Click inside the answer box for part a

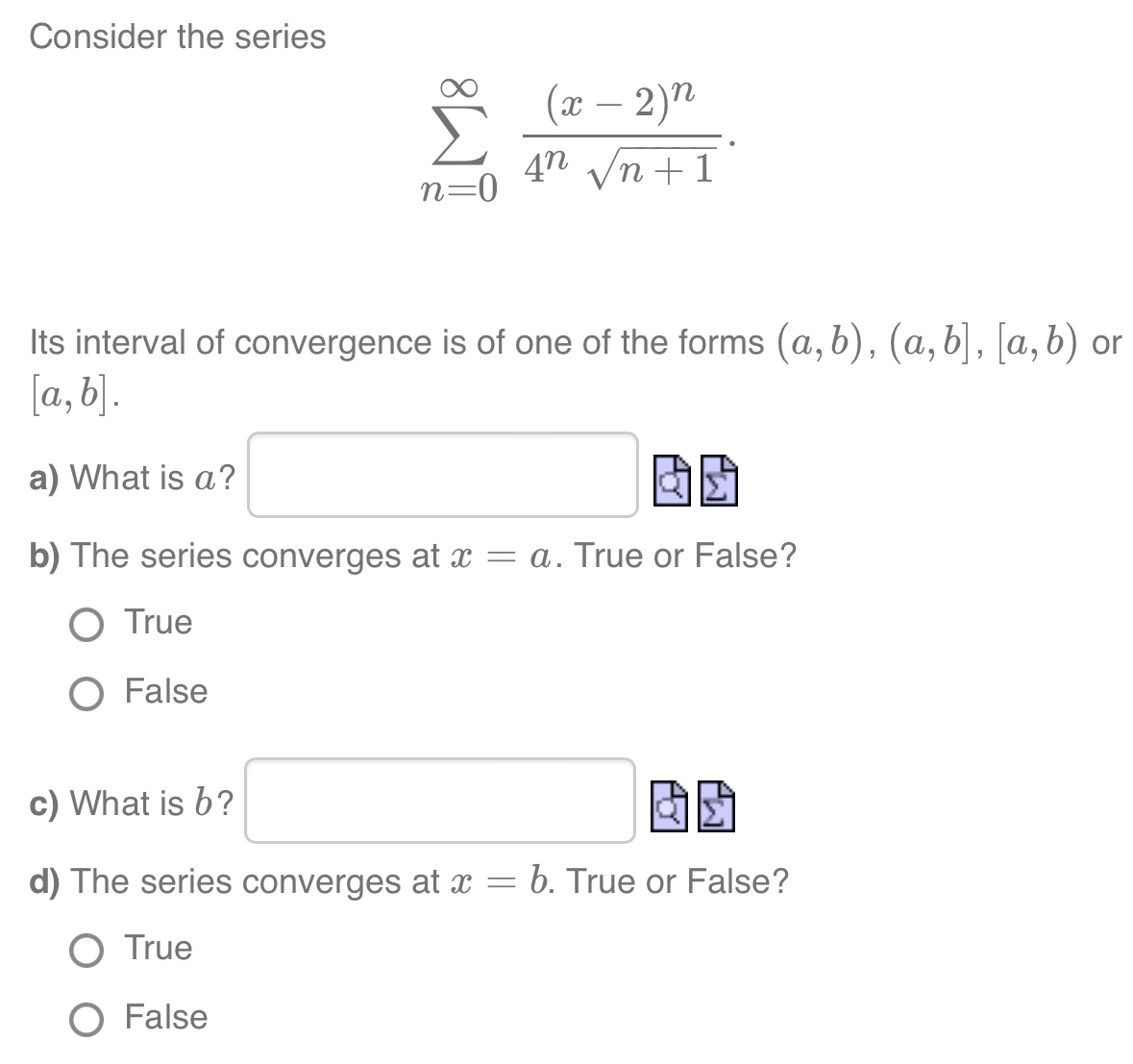click(441, 478)
